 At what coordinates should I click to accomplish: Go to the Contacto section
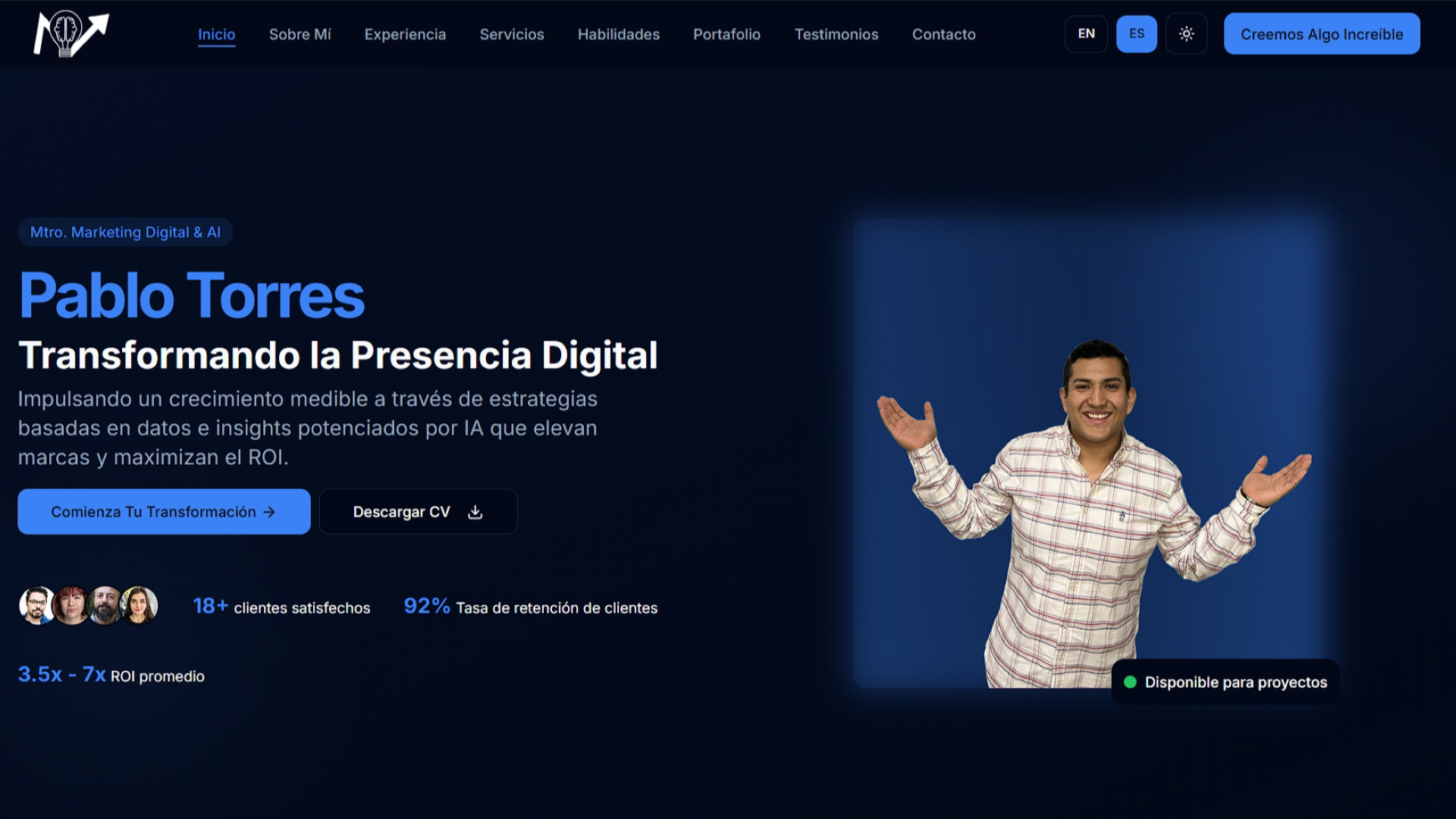[x=943, y=34]
